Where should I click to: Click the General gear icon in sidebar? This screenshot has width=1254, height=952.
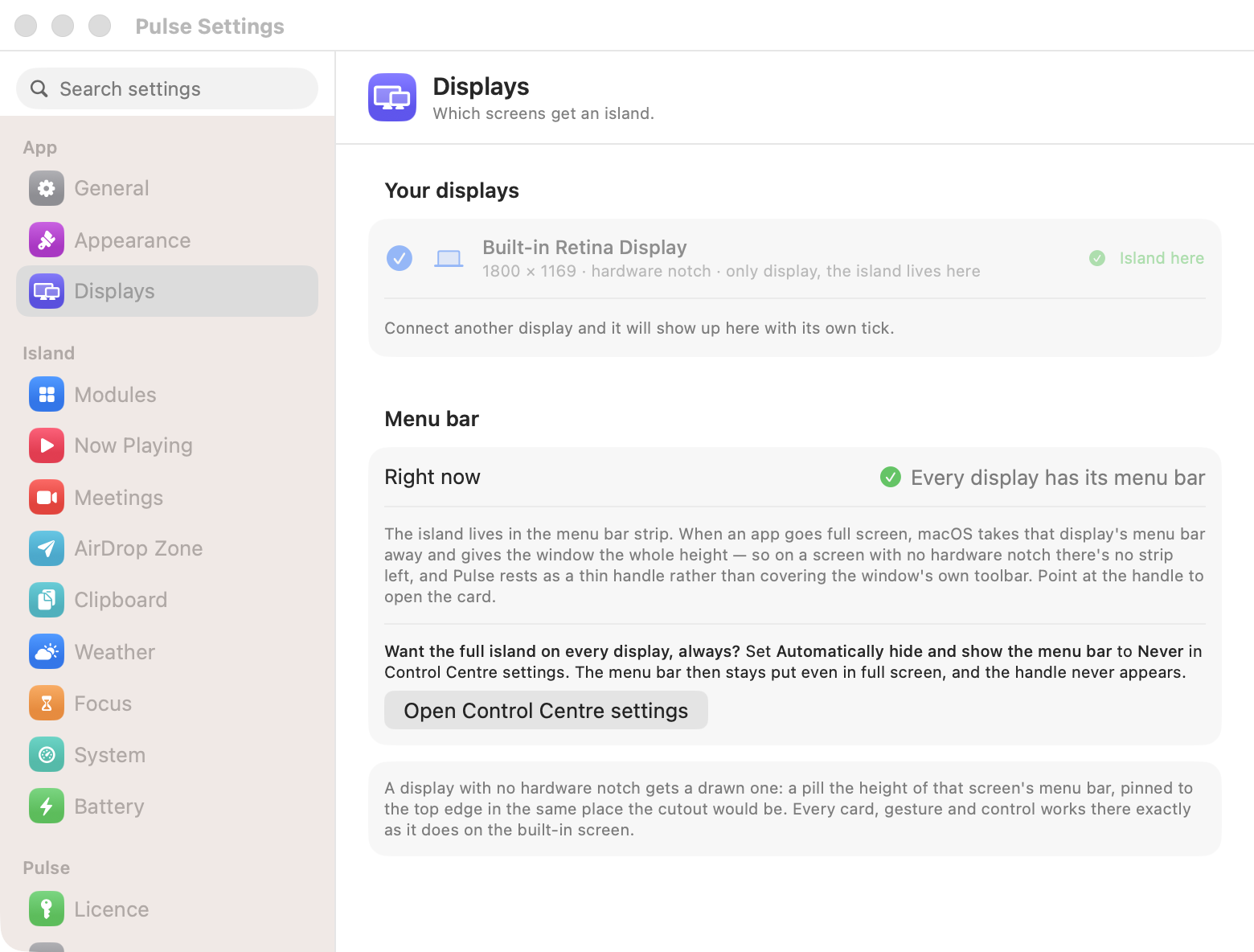(47, 188)
